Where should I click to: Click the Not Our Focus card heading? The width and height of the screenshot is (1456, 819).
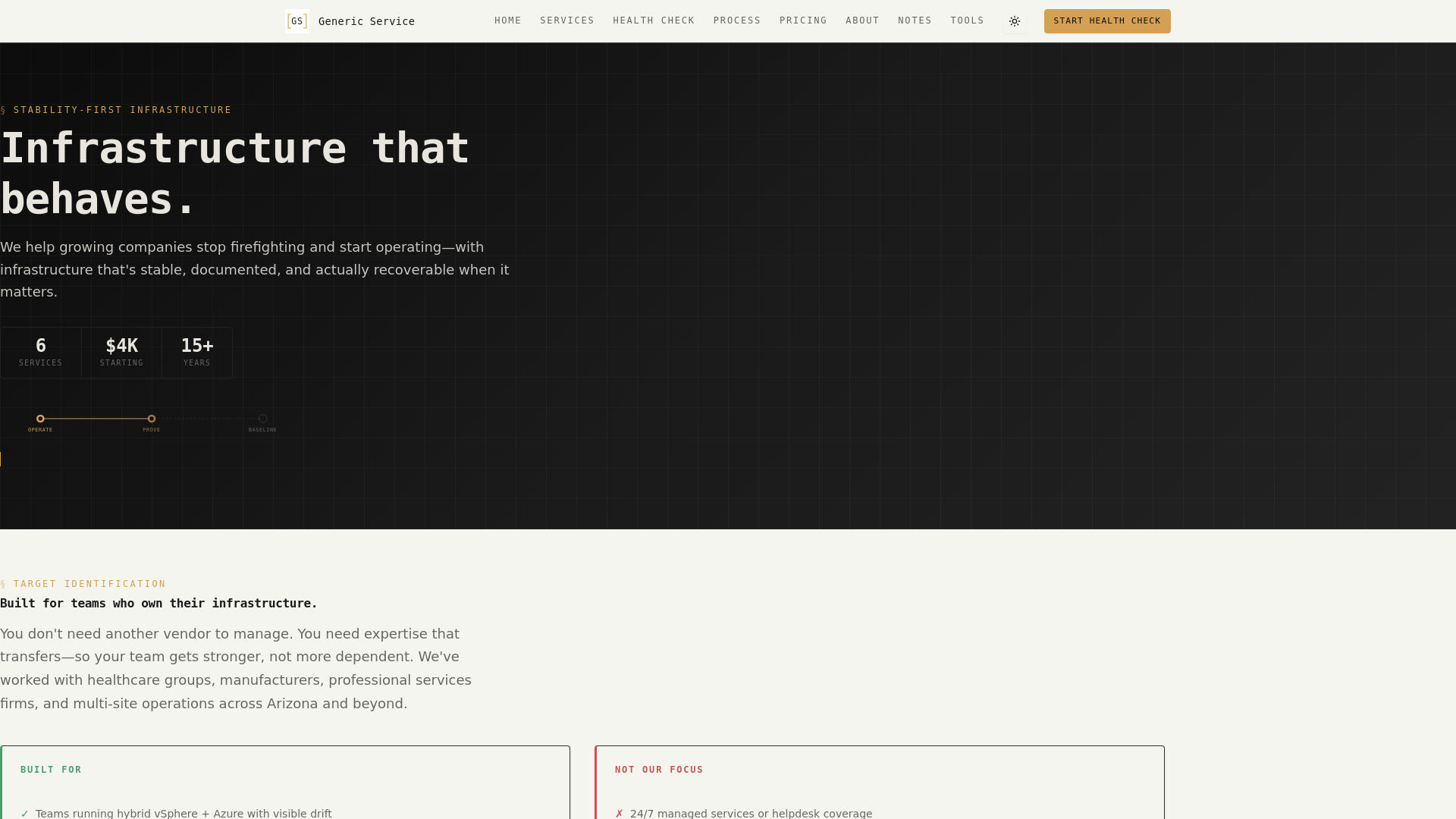659,770
